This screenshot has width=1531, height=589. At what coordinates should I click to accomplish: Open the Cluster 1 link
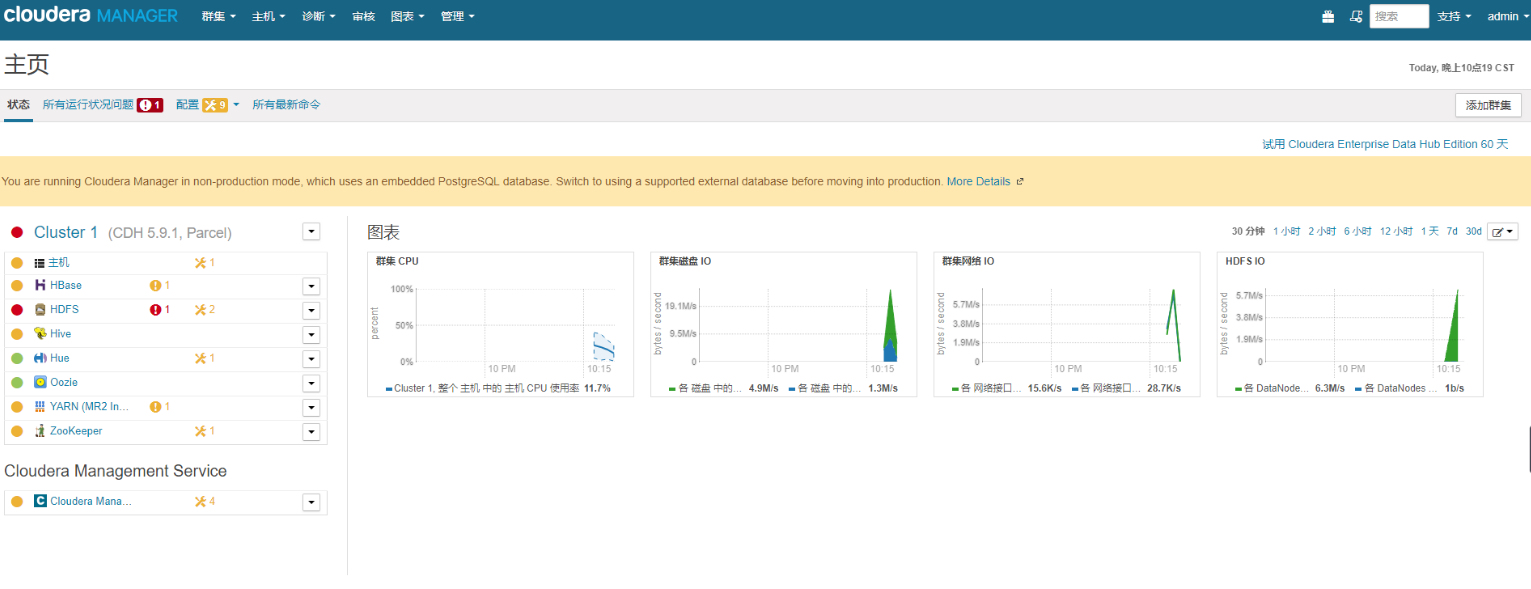pos(66,232)
